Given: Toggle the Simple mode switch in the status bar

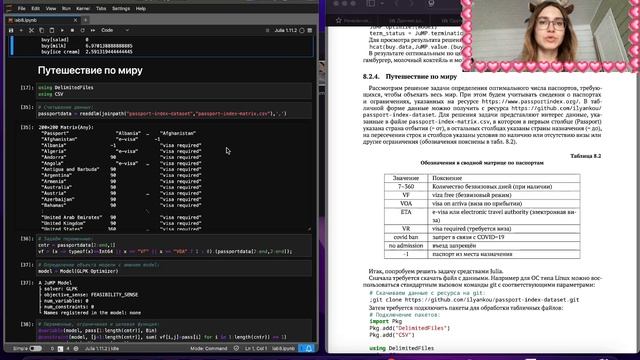Looking at the screenshot, I should 36,349.
